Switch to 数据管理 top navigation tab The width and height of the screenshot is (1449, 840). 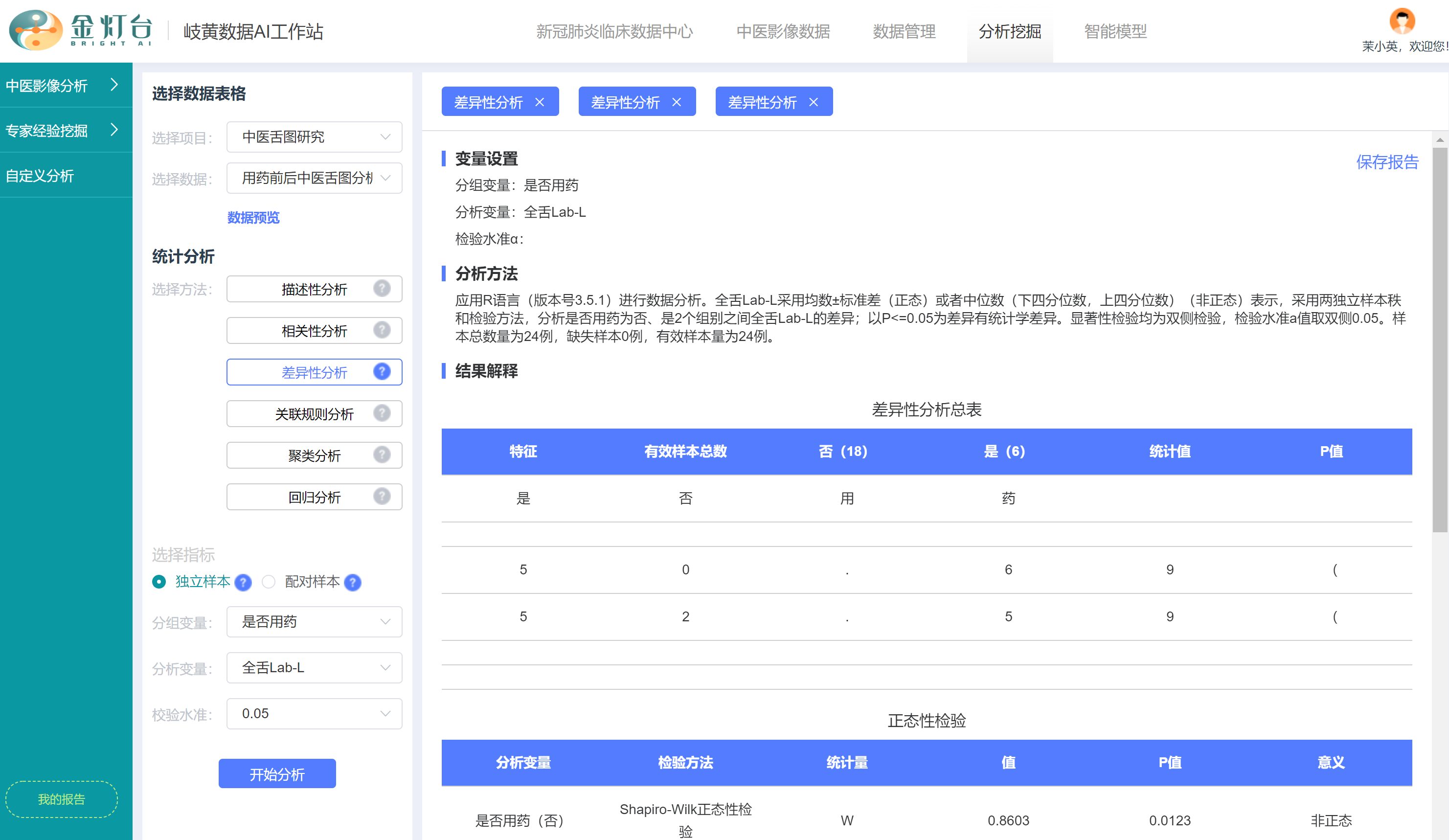pyautogui.click(x=904, y=32)
